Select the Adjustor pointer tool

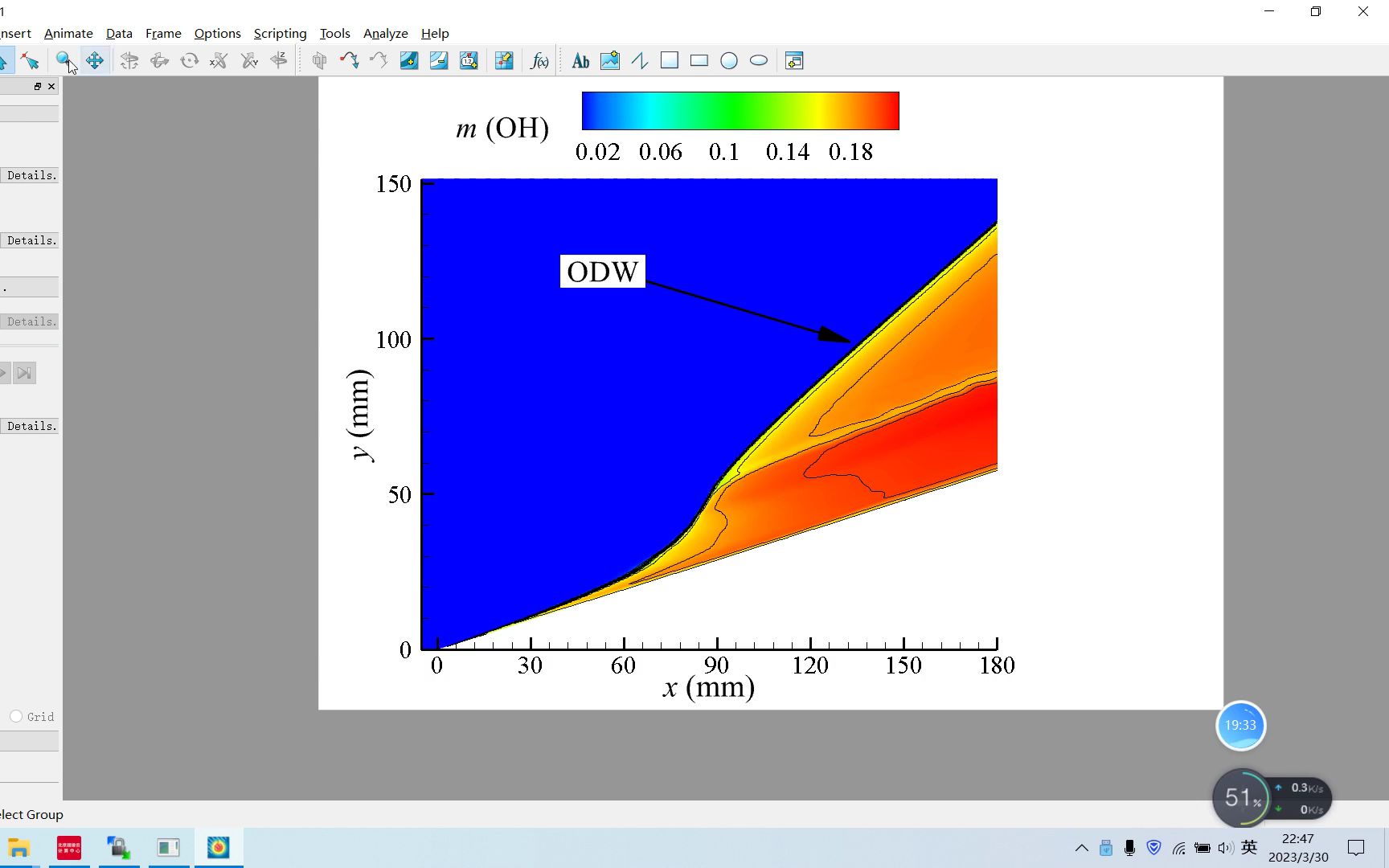[31, 60]
